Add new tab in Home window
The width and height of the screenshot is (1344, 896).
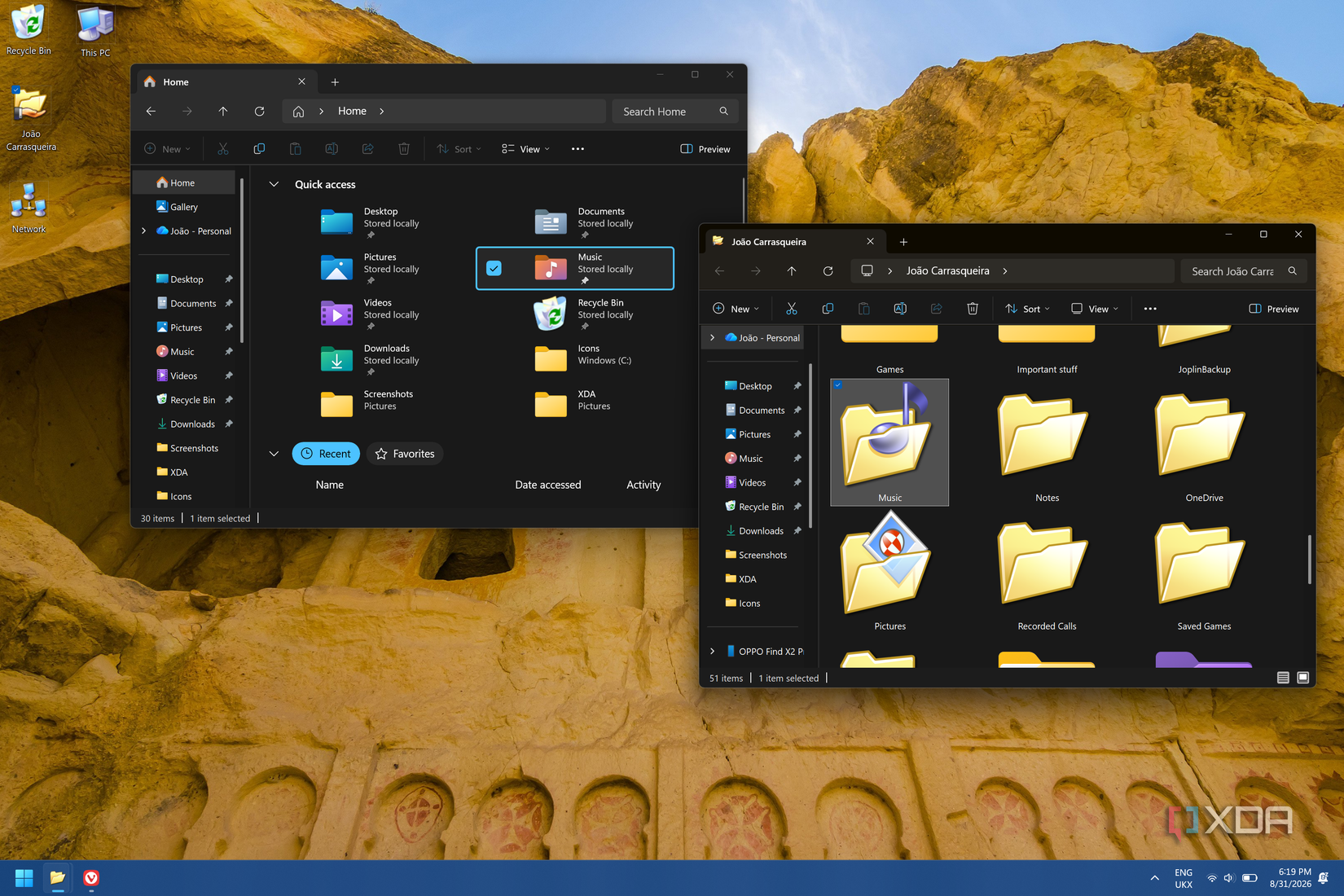(x=335, y=82)
